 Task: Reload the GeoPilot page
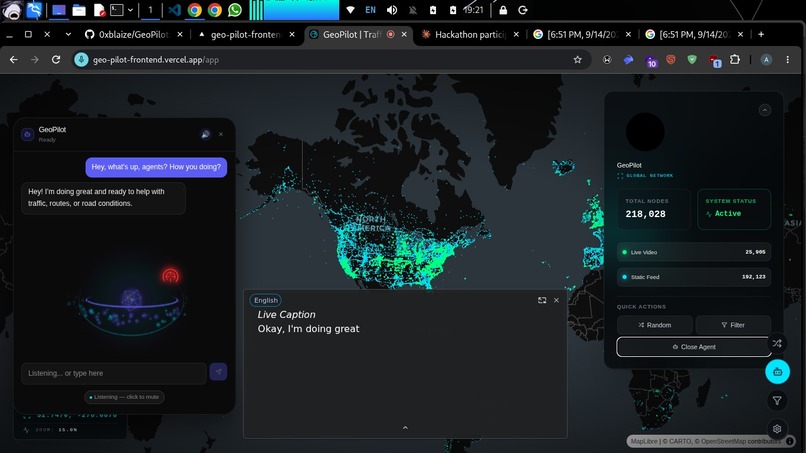click(x=56, y=60)
